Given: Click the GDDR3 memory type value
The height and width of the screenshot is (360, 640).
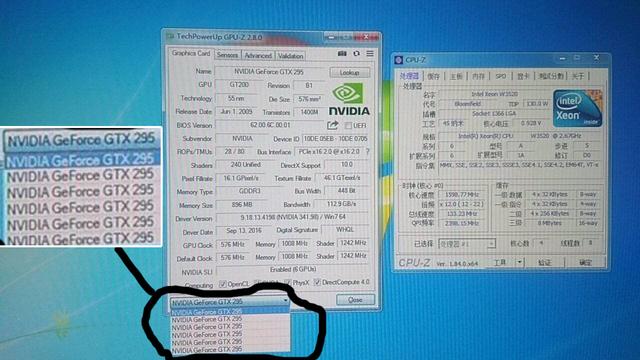Looking at the screenshot, I should (x=249, y=191).
